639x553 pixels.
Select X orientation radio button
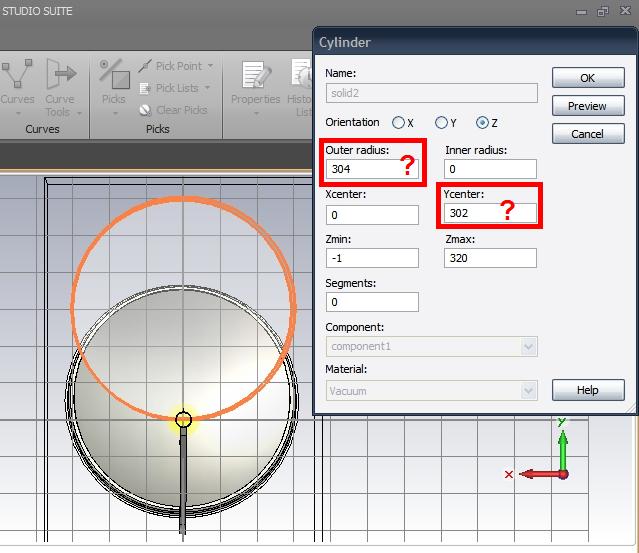398,123
